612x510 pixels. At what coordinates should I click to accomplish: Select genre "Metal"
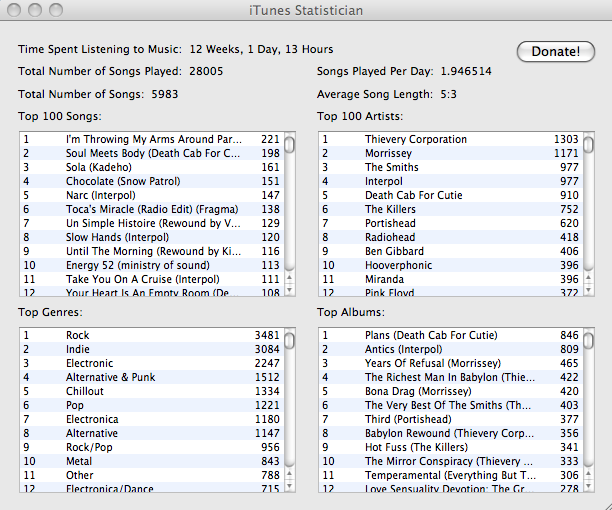[x=152, y=462]
